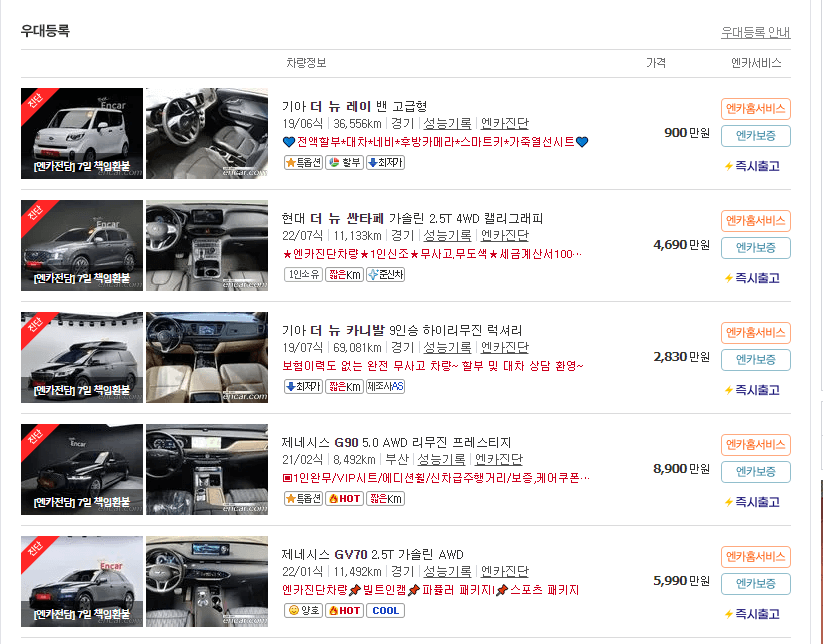Click the COOL badge on the GV70 listing
823x644 pixels.
pyautogui.click(x=383, y=610)
